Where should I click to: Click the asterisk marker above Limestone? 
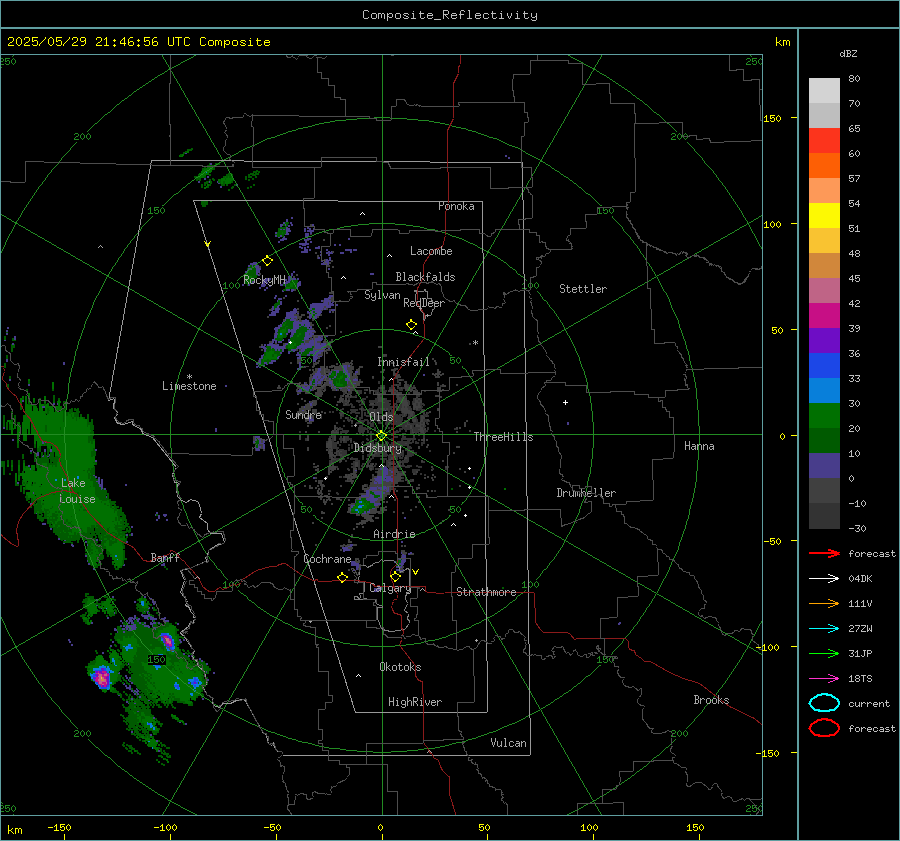click(x=189, y=377)
